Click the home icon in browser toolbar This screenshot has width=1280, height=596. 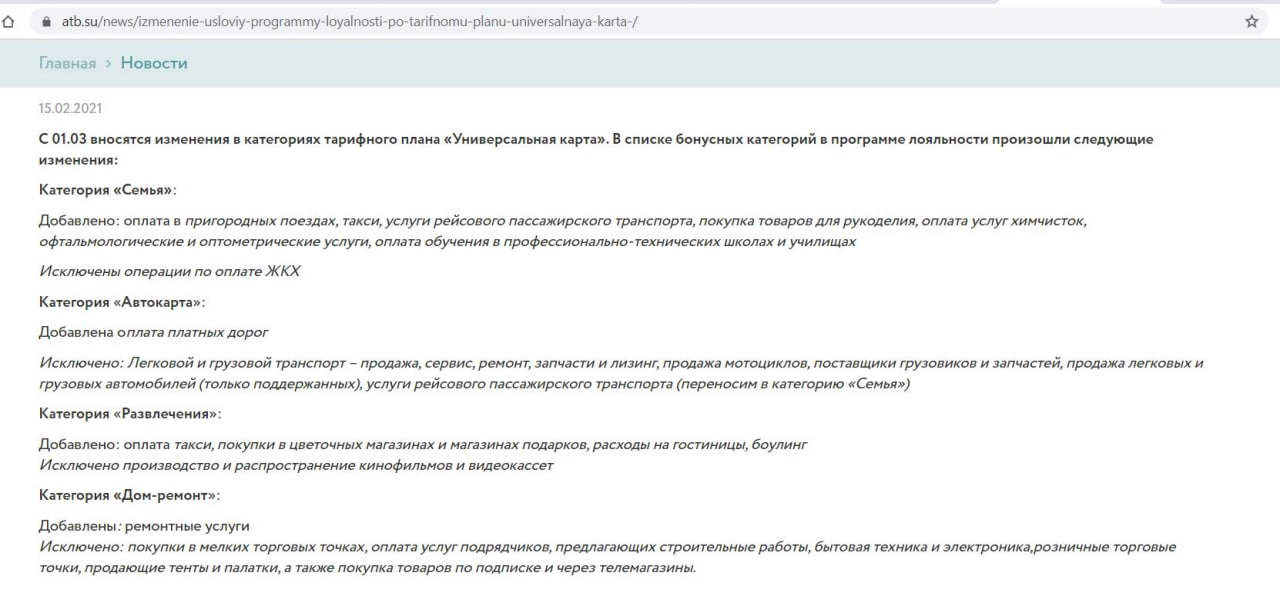pyautogui.click(x=8, y=21)
